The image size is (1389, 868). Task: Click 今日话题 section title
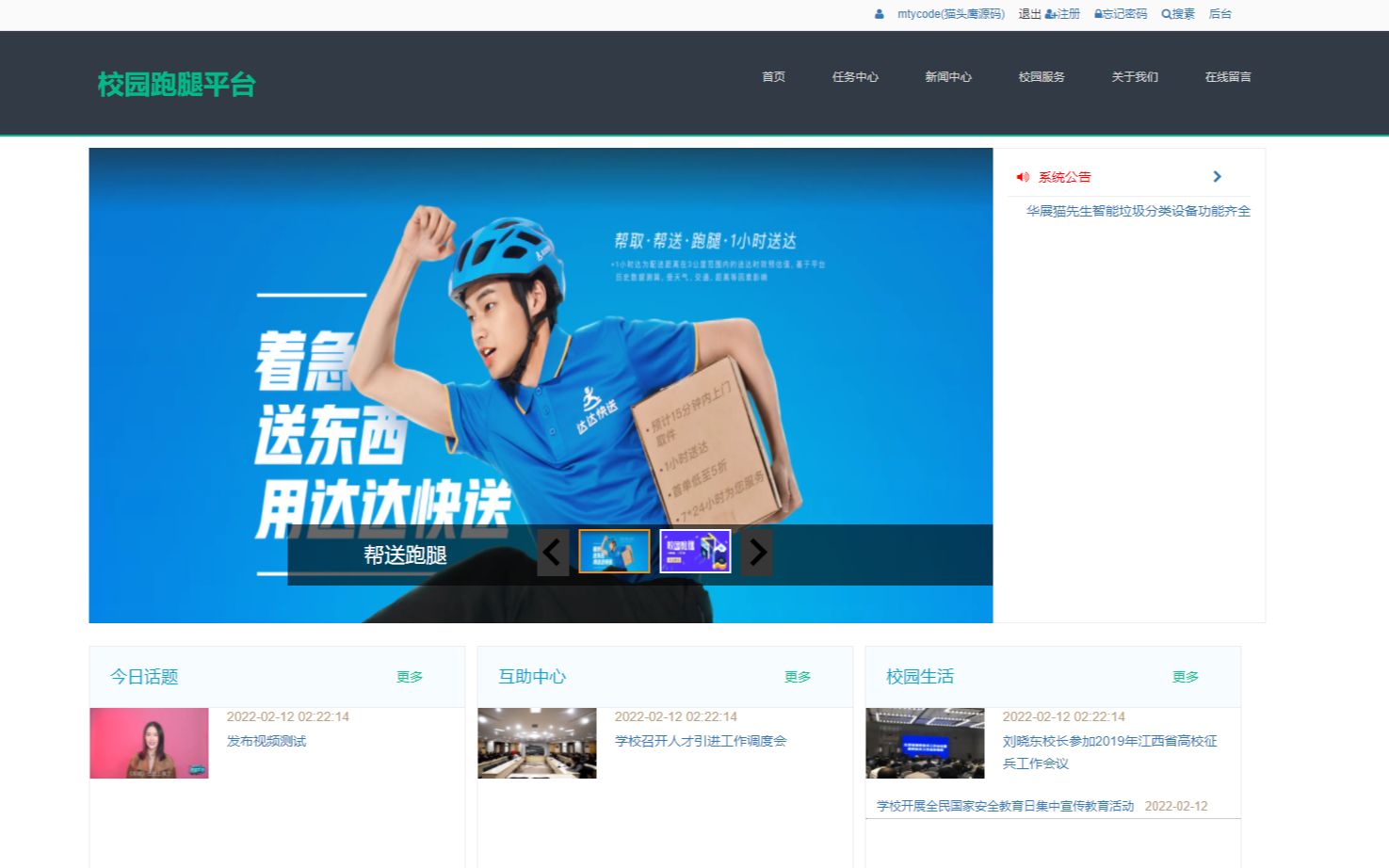[x=144, y=677]
